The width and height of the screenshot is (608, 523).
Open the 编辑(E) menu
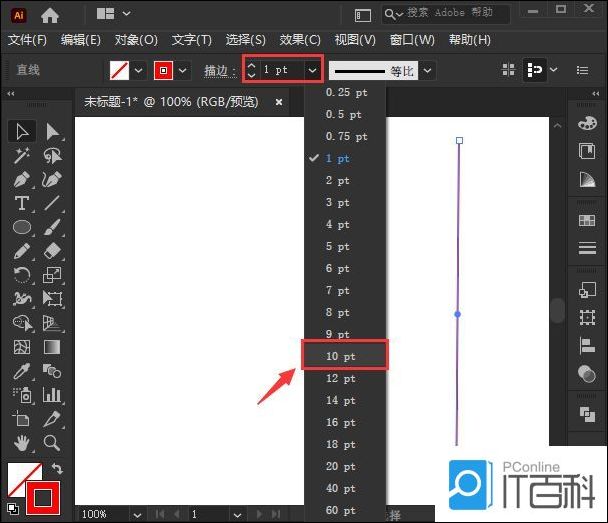click(x=81, y=40)
